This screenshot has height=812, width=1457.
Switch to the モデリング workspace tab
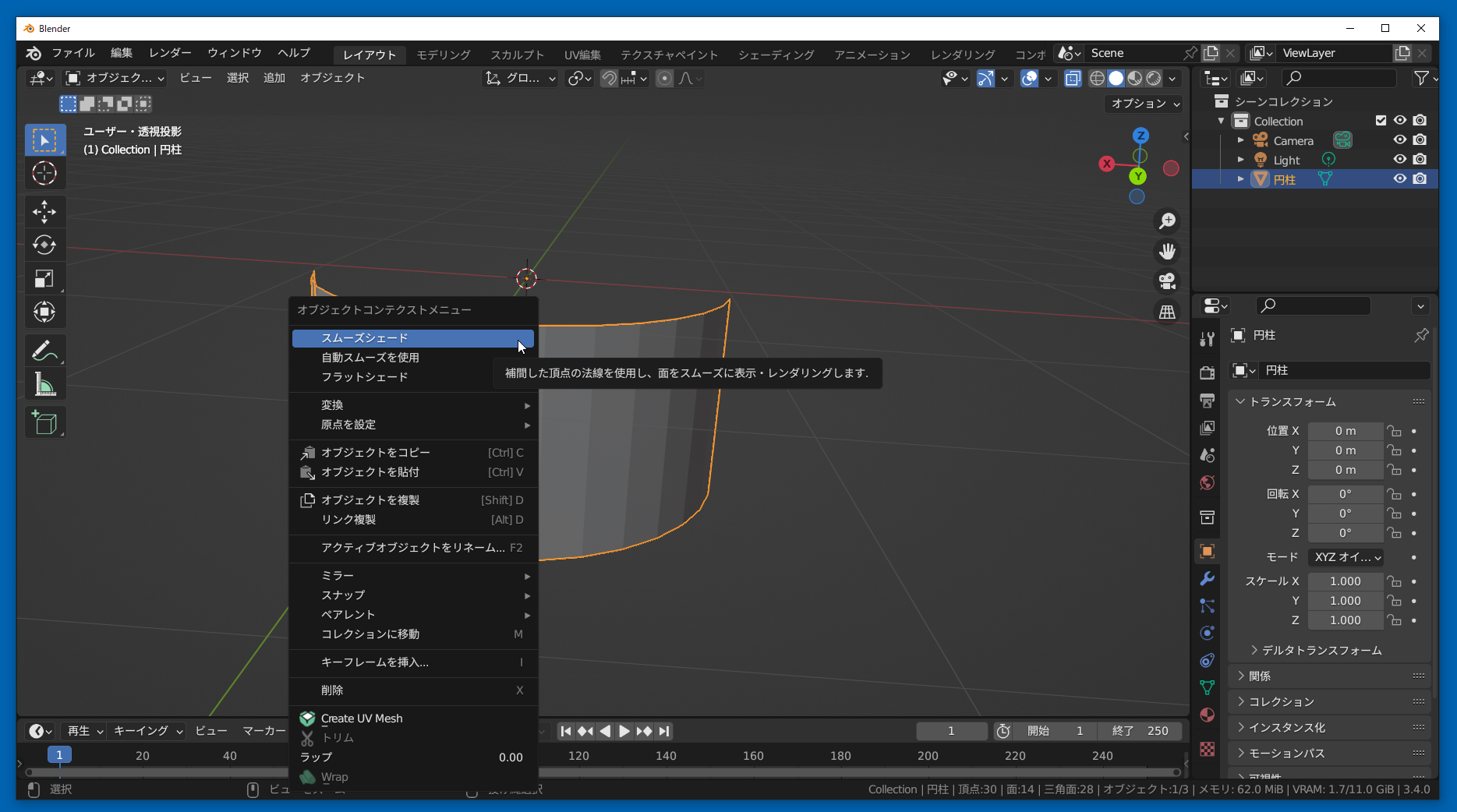pyautogui.click(x=443, y=55)
